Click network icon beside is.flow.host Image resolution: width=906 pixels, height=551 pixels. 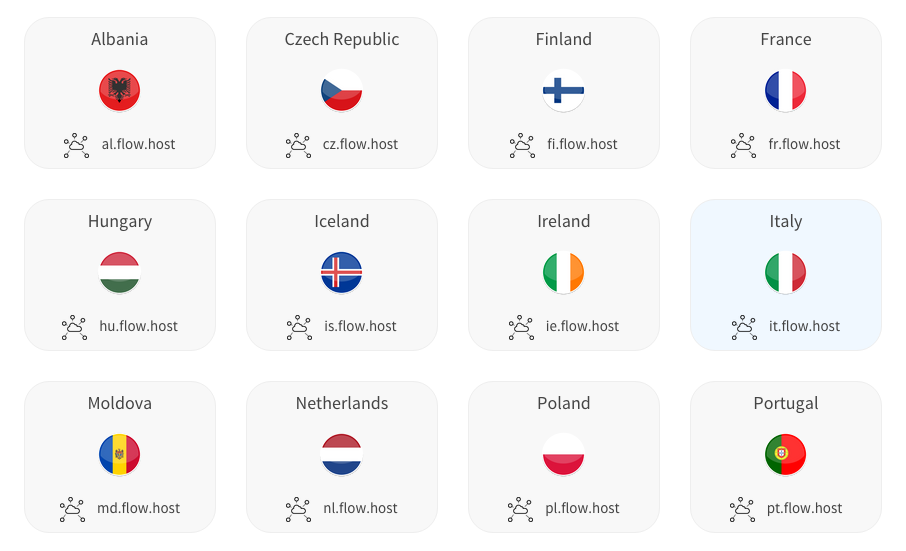298,328
